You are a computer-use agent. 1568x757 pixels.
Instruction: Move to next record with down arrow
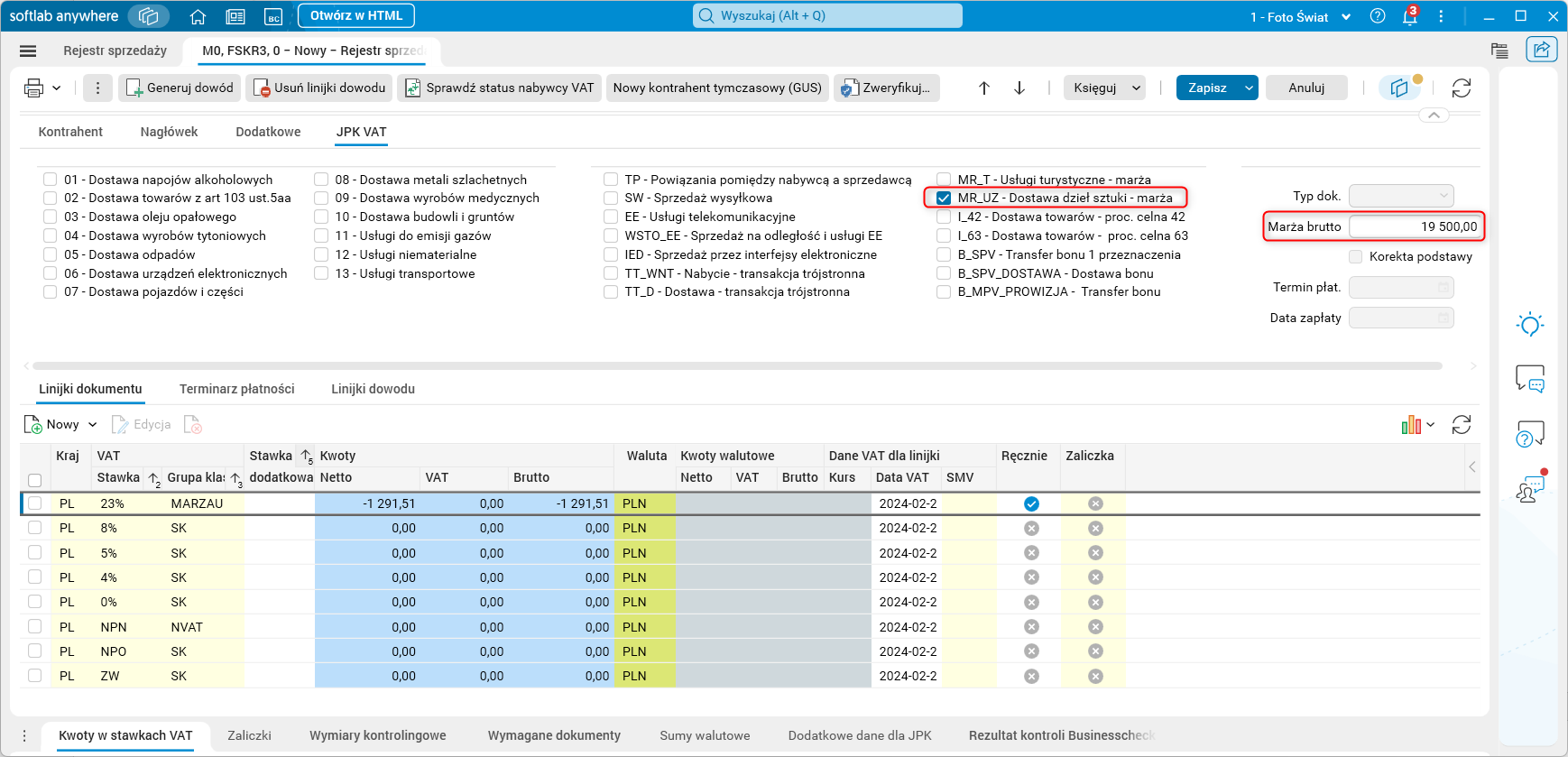pos(1019,88)
